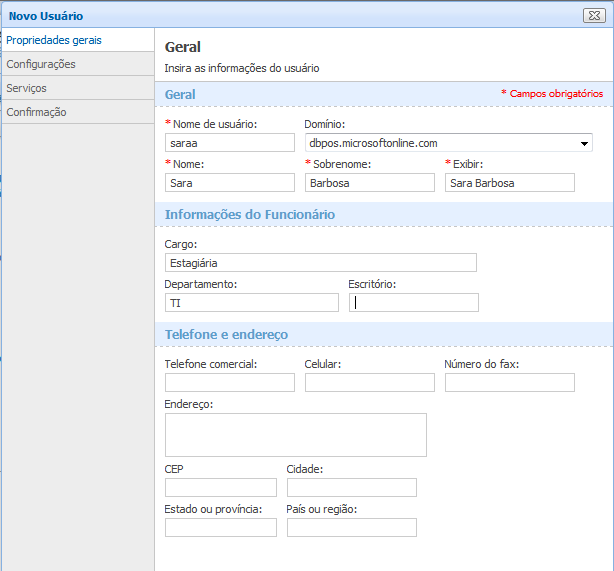
Task: Click the Cidade text box
Action: coord(351,488)
